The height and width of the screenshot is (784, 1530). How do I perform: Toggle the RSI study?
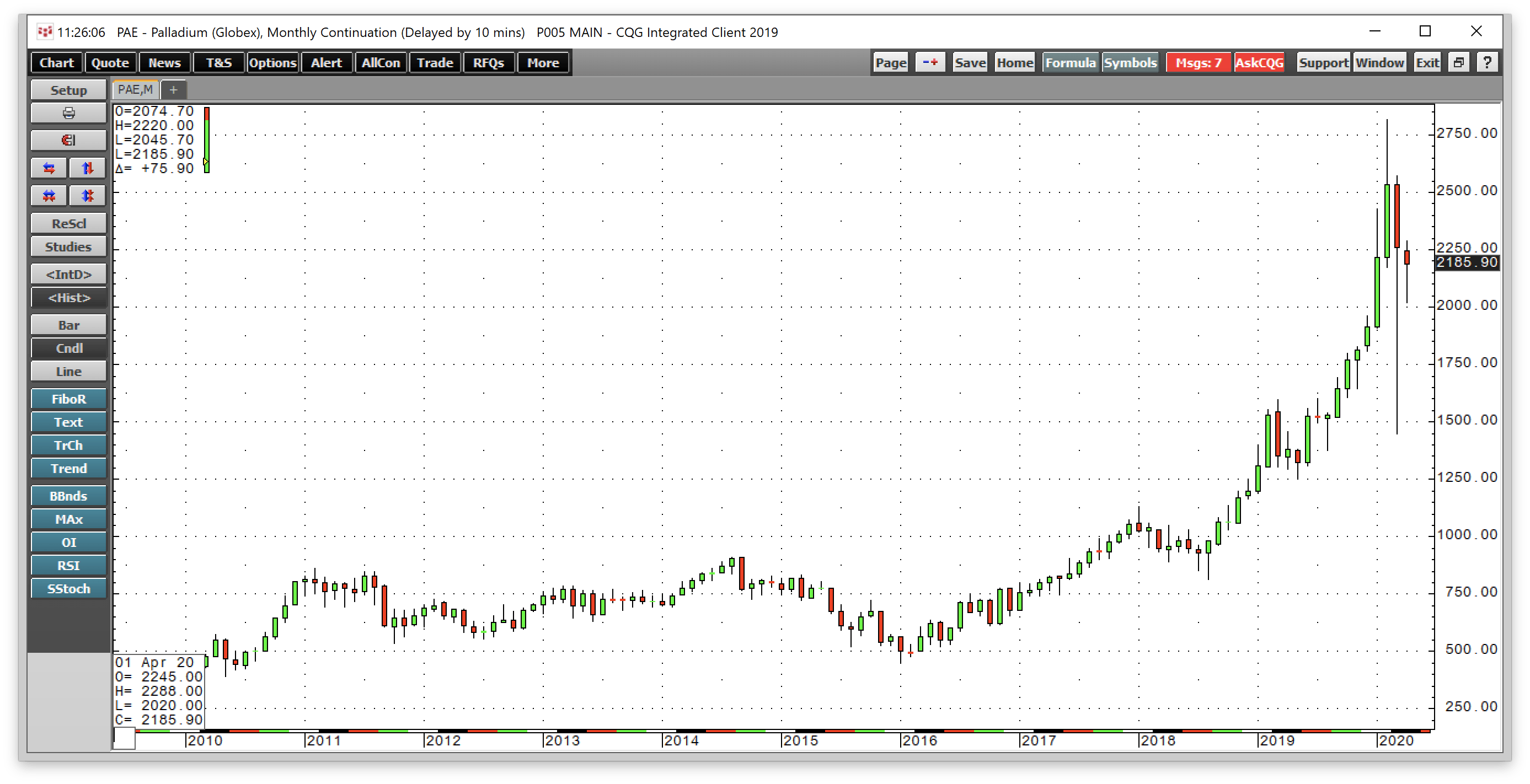click(68, 565)
